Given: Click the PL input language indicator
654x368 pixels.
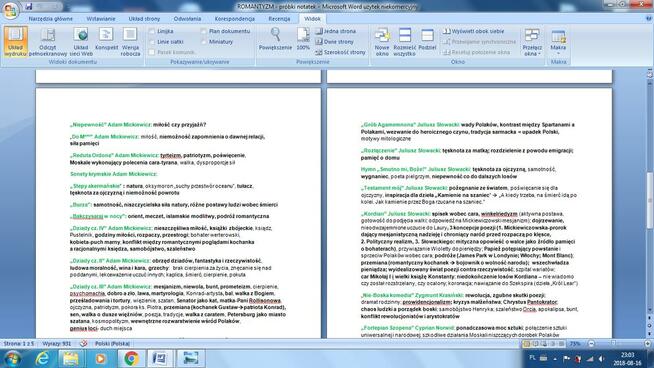Looking at the screenshot, I should 532,358.
